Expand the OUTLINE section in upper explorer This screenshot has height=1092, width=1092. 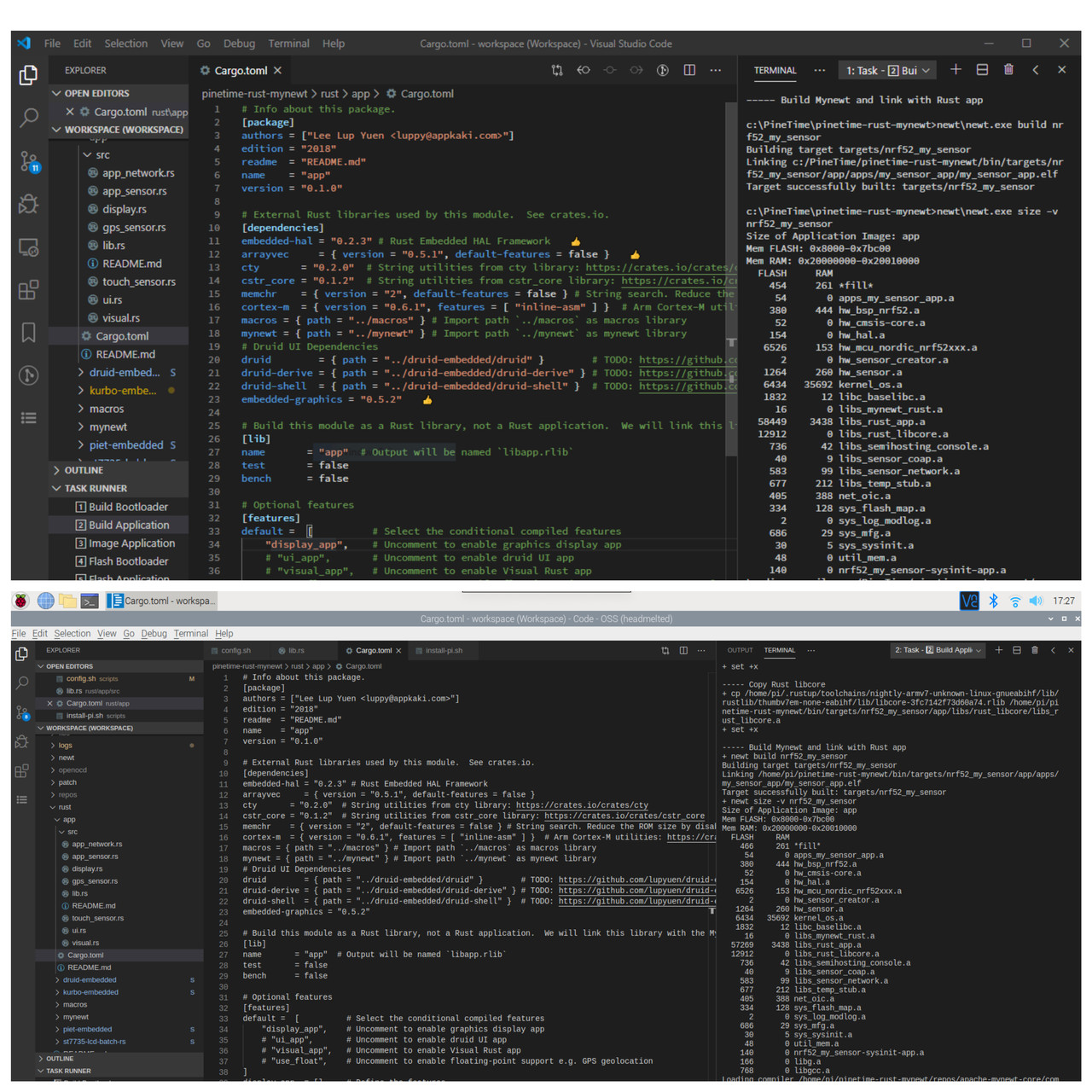coord(84,470)
